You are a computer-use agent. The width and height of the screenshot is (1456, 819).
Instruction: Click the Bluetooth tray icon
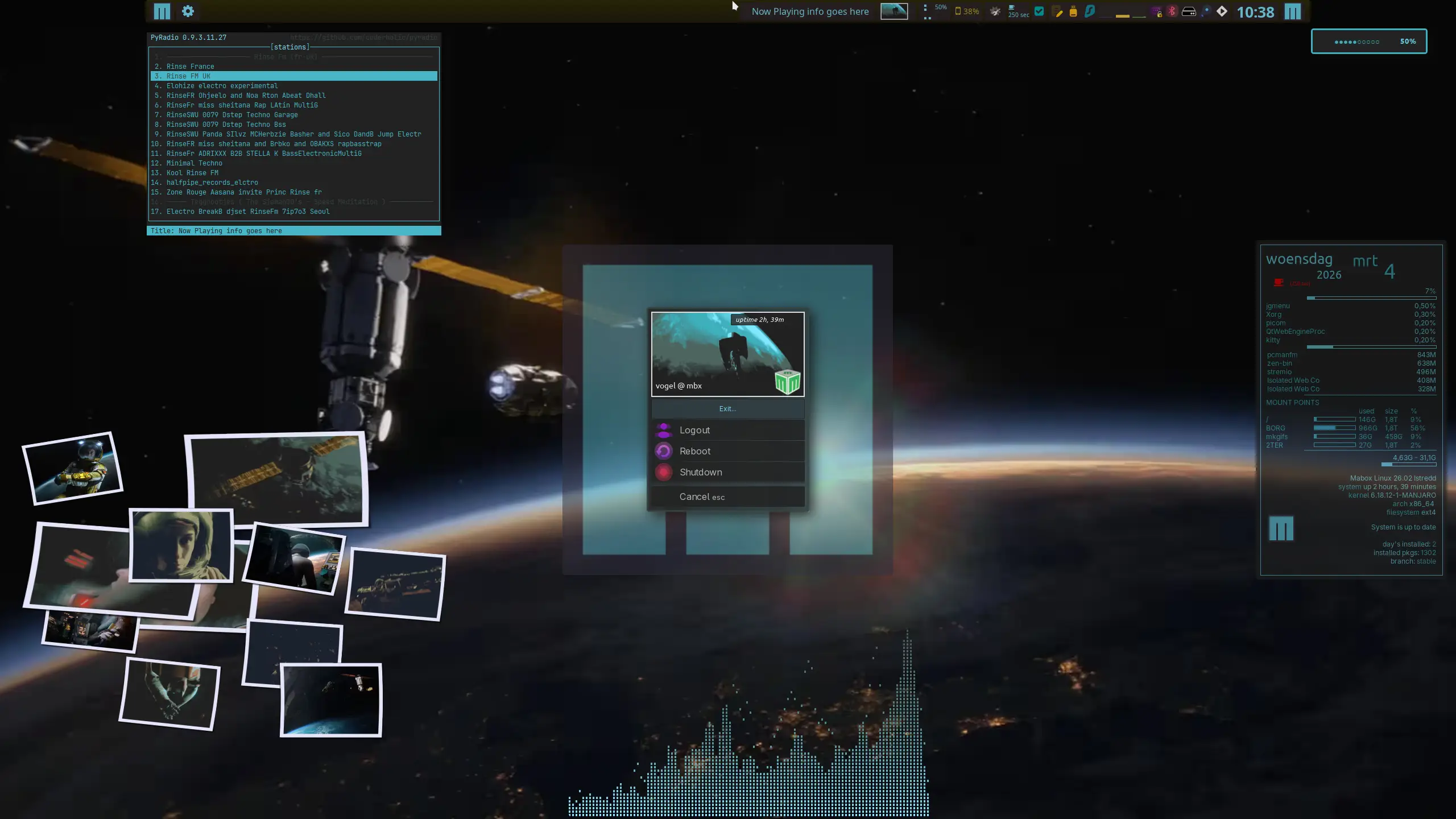[1172, 11]
